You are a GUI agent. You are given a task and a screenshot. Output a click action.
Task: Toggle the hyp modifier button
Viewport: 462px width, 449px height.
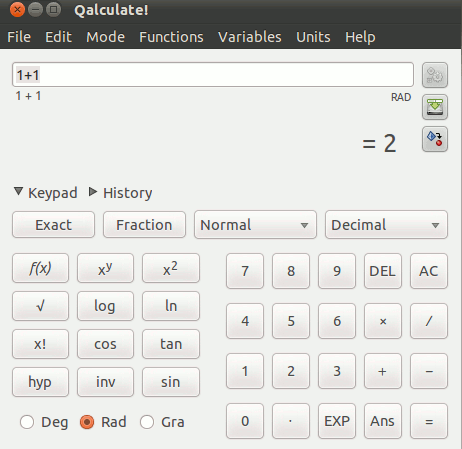[40, 382]
